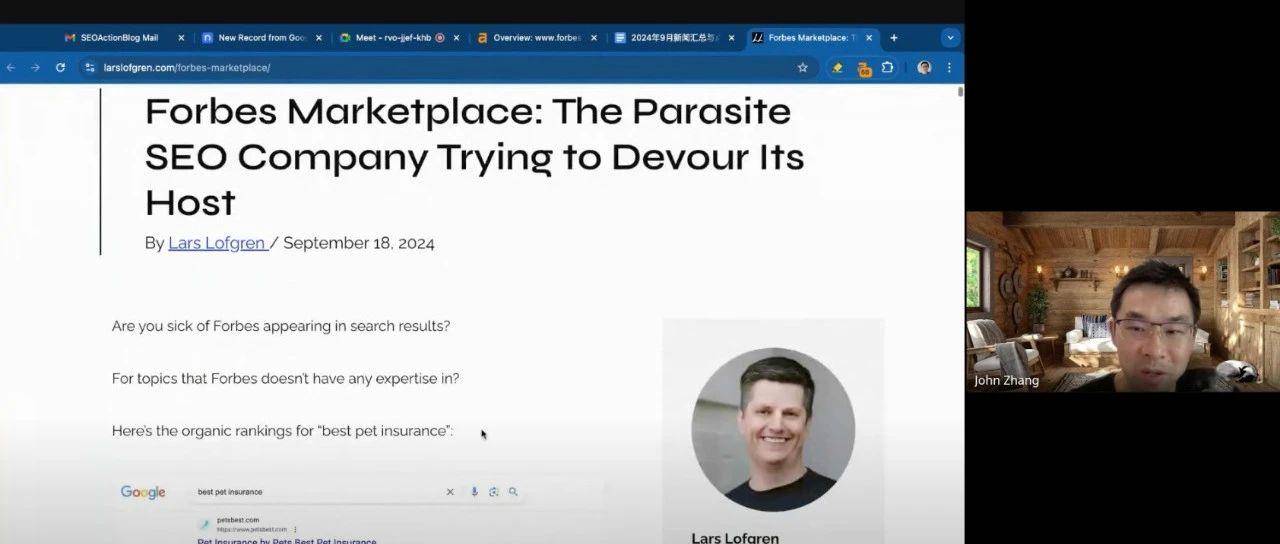The height and width of the screenshot is (544, 1280).
Task: Click the Lars Lofgren round profile photo
Action: click(x=773, y=430)
